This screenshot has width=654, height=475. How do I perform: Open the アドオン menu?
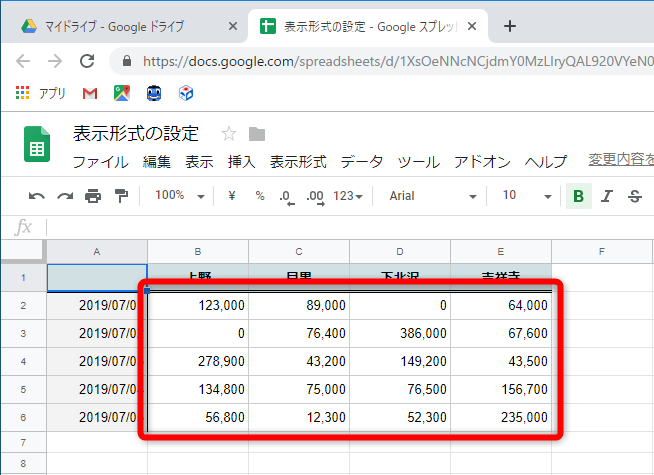pos(482,162)
